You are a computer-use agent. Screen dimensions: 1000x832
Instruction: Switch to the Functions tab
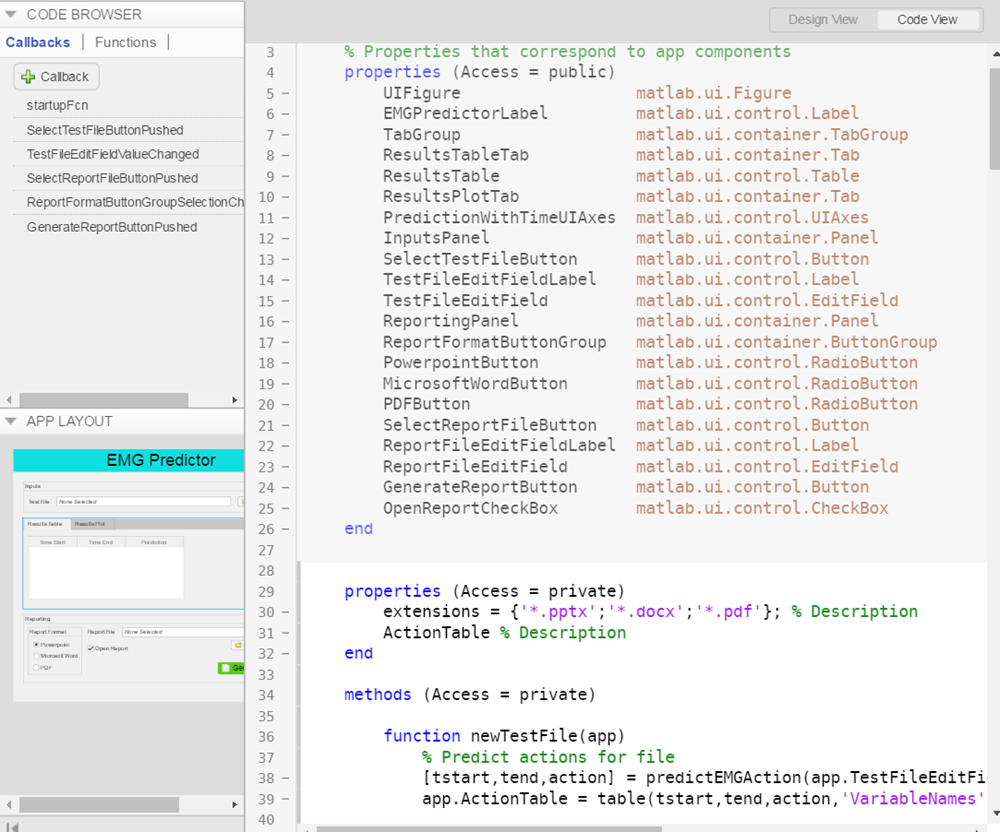click(x=125, y=42)
